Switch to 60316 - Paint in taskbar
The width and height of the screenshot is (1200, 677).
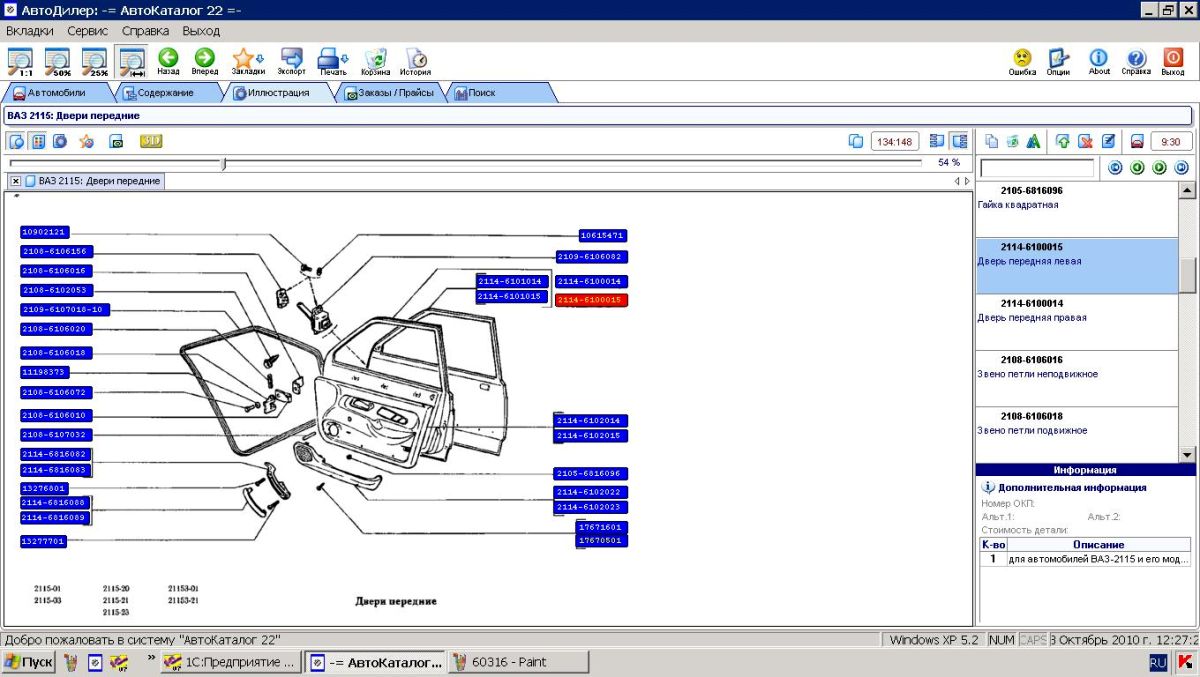tap(518, 662)
